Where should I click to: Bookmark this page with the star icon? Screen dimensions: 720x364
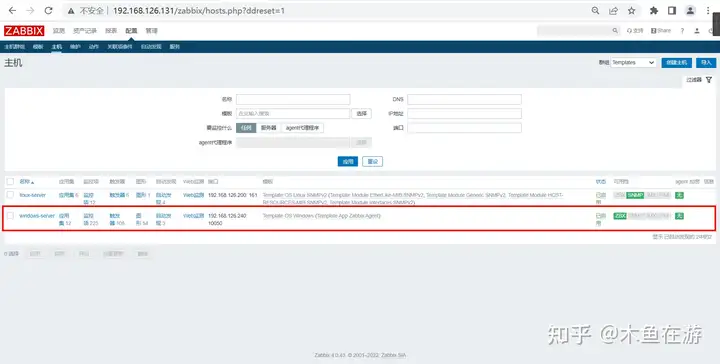tap(631, 11)
